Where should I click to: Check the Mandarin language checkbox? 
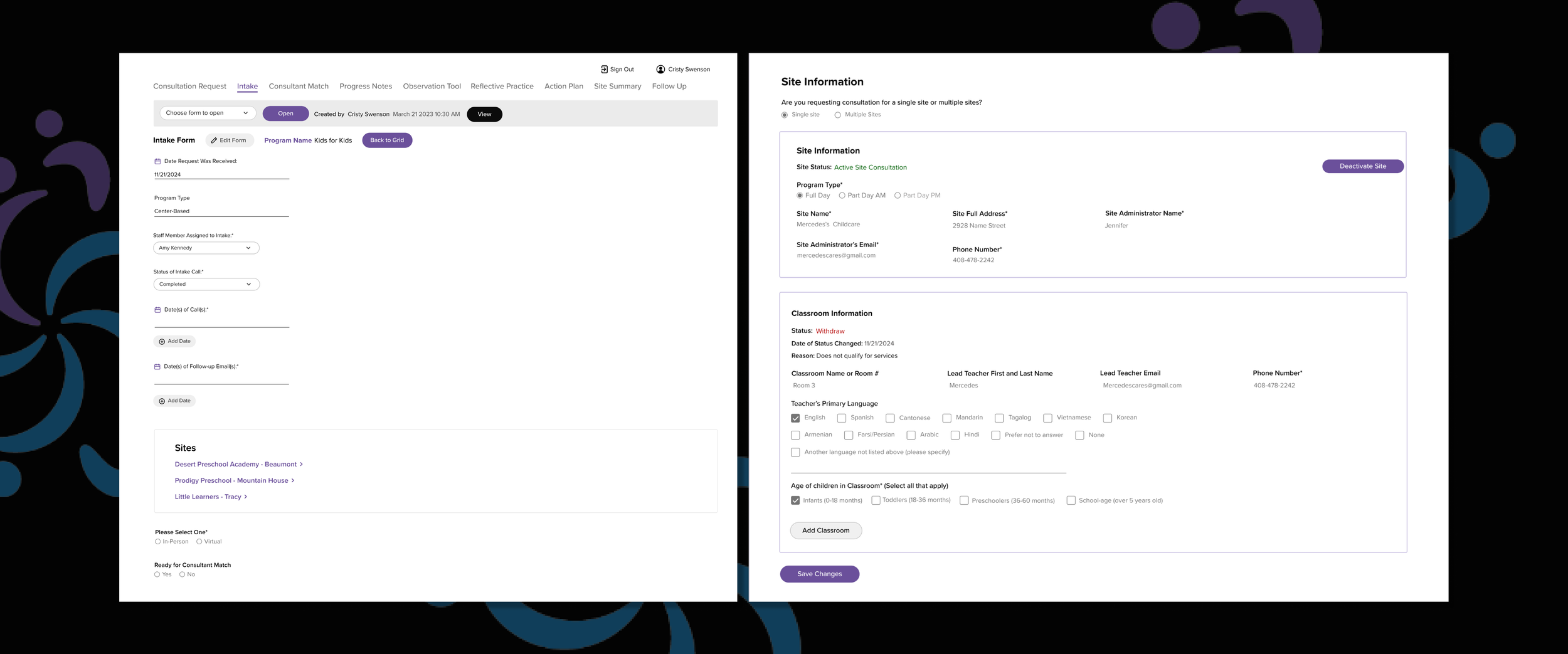click(x=947, y=418)
